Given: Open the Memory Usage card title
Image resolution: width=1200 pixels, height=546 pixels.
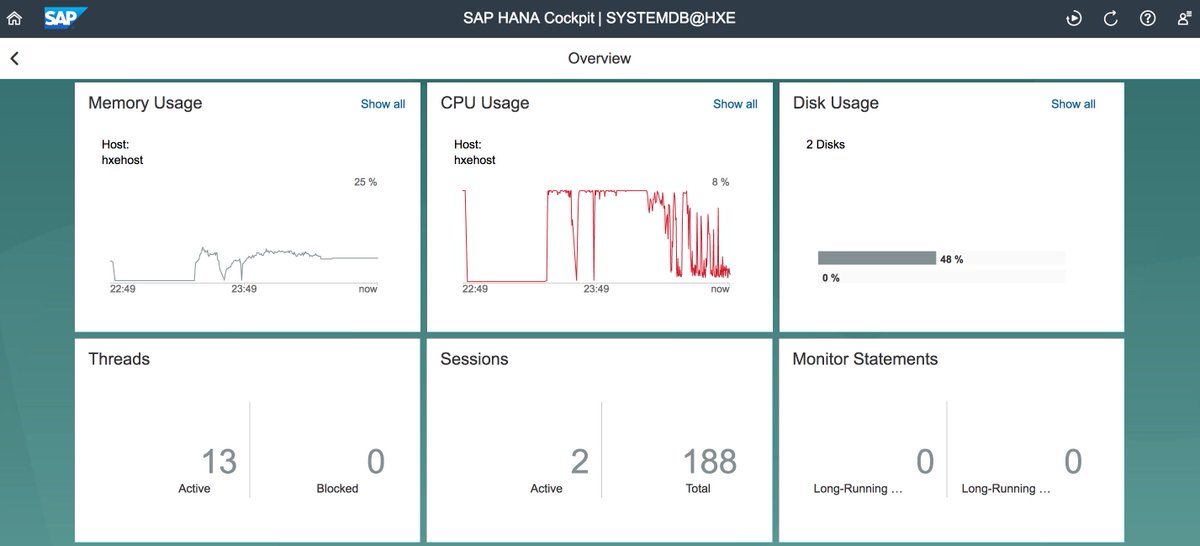Looking at the screenshot, I should [x=145, y=103].
